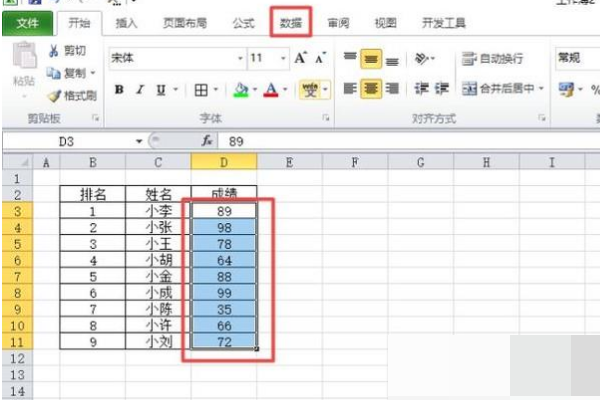Open the 插入 (Insert) tab
This screenshot has height=400, width=600.
[126, 23]
